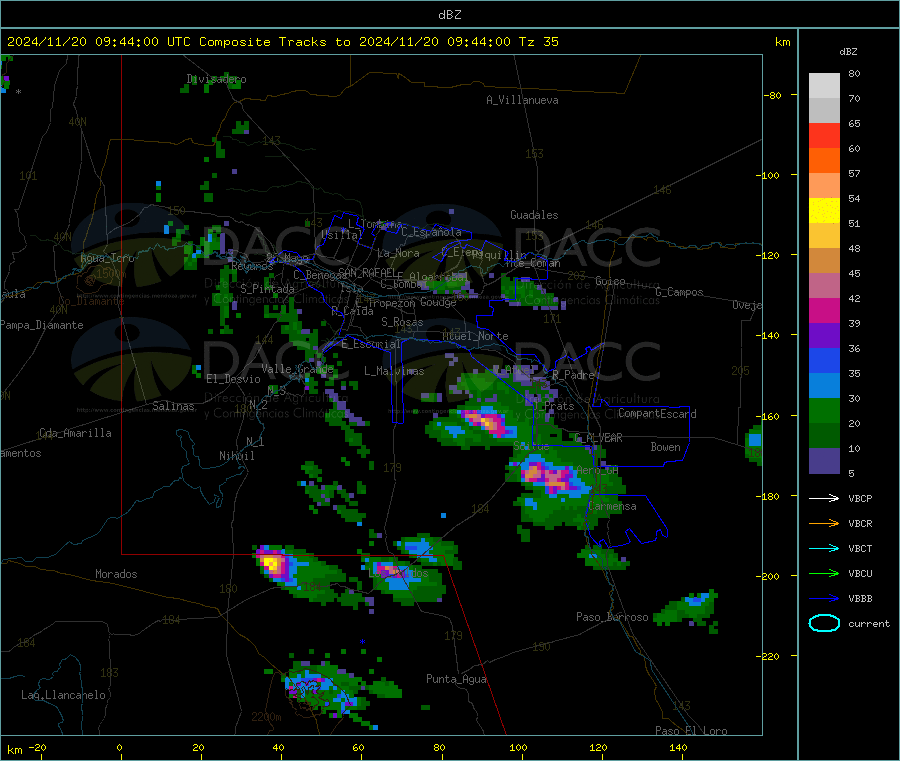The width and height of the screenshot is (900, 761).
Task: Click the C_Española map label
Action: click(x=431, y=232)
